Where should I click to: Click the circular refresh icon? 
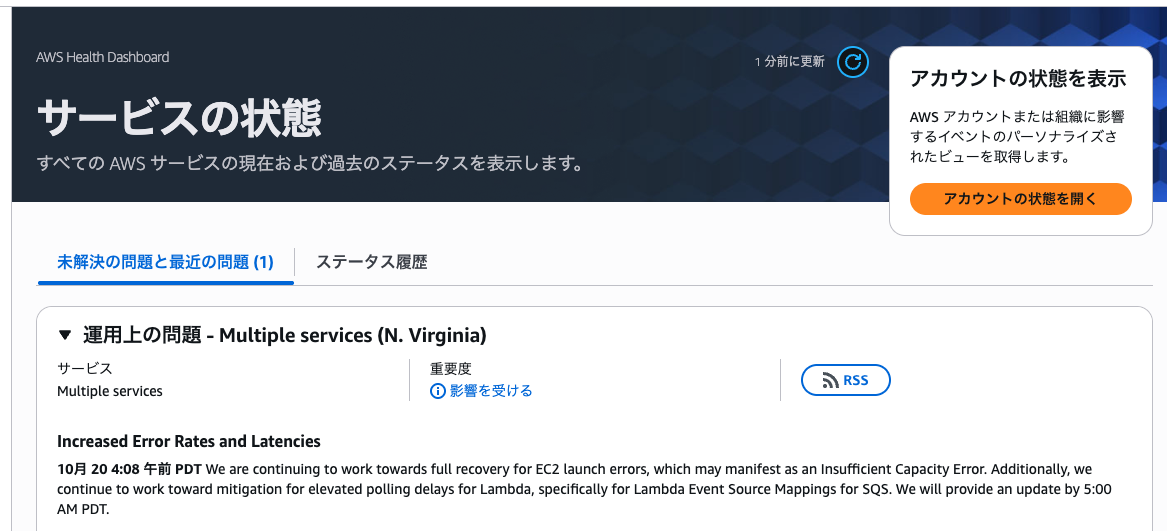tap(852, 62)
